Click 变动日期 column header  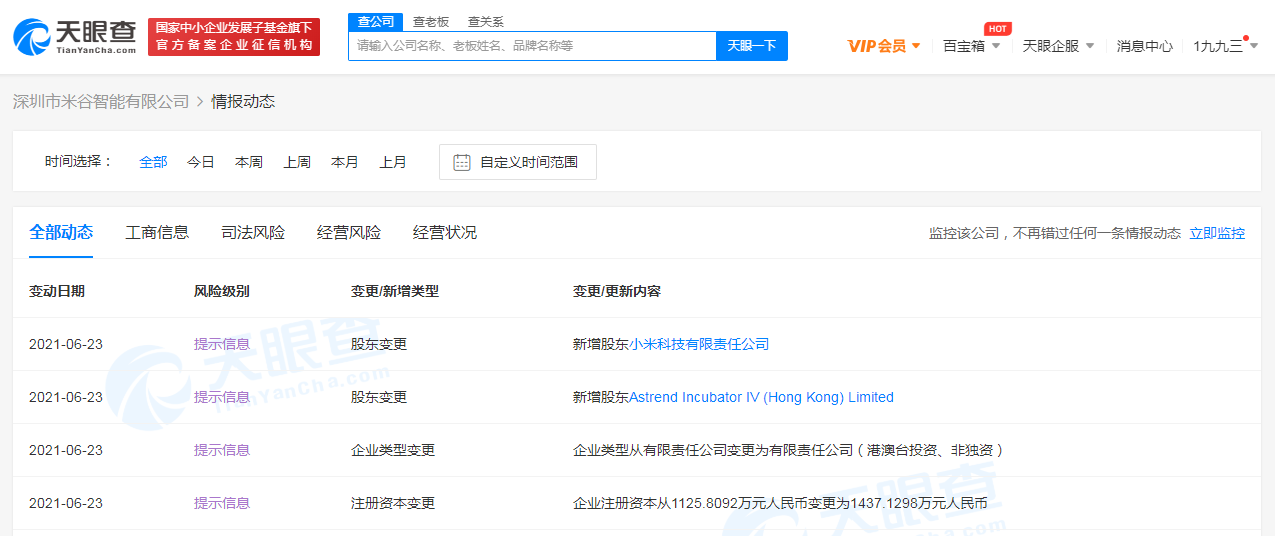(57, 291)
